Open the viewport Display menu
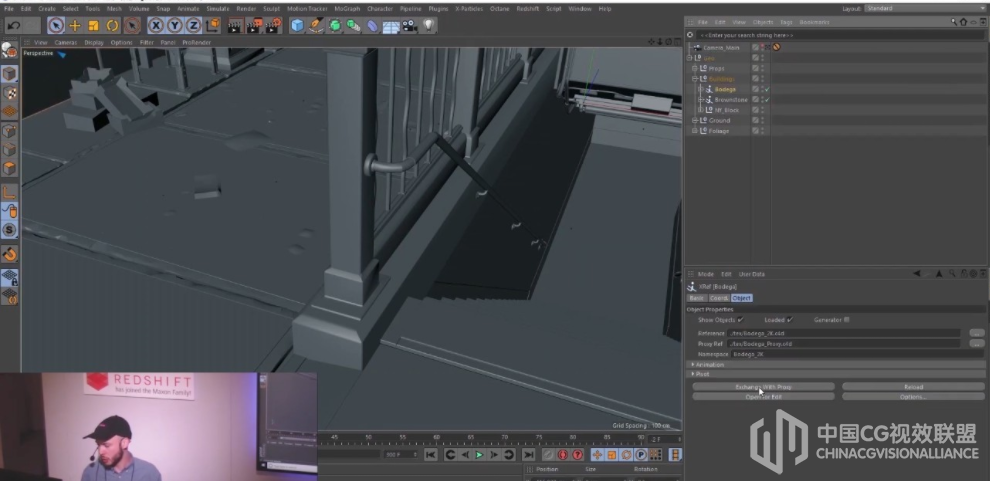The image size is (990, 481). 93,42
